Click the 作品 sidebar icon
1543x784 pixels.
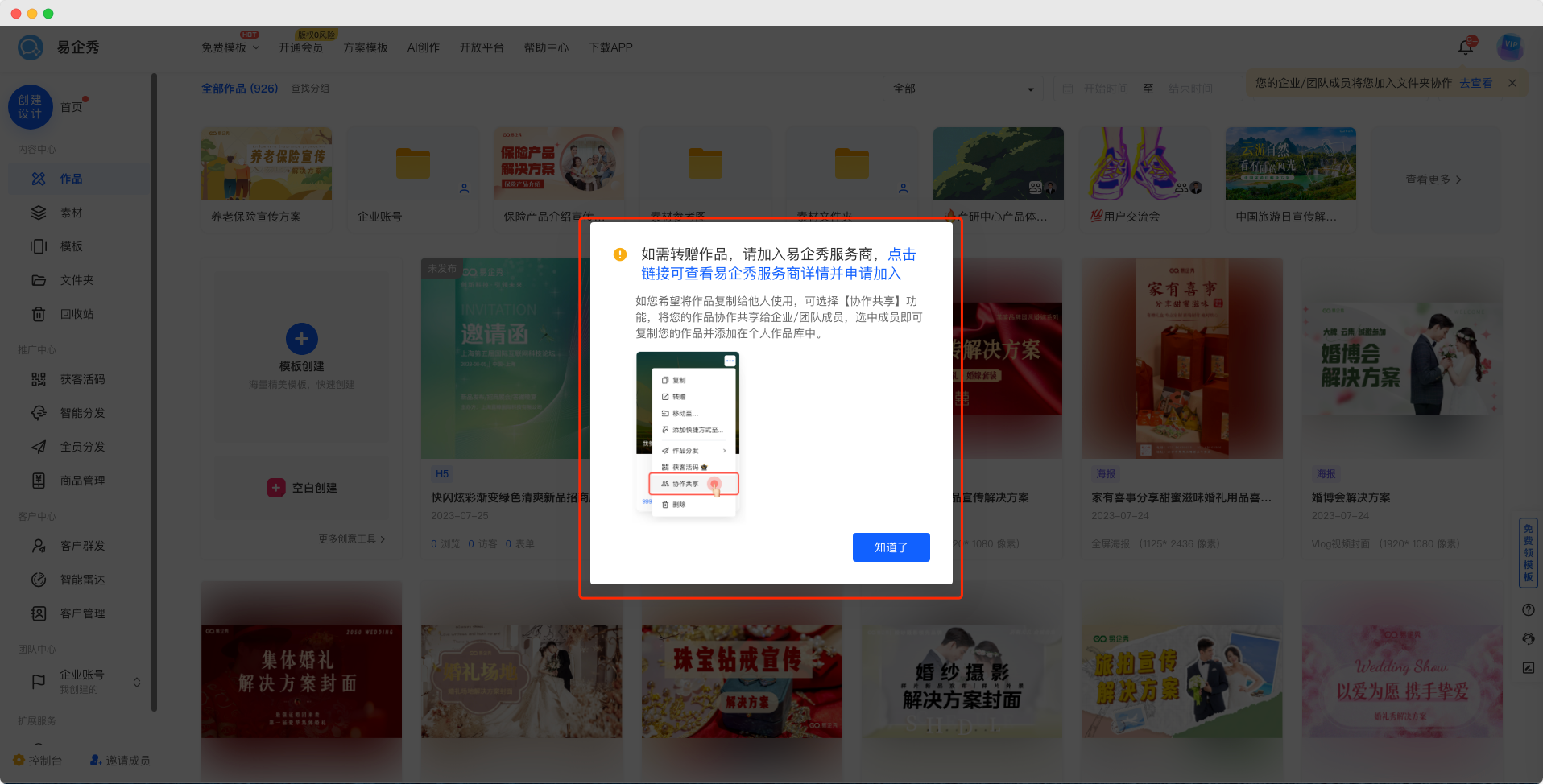pos(39,179)
